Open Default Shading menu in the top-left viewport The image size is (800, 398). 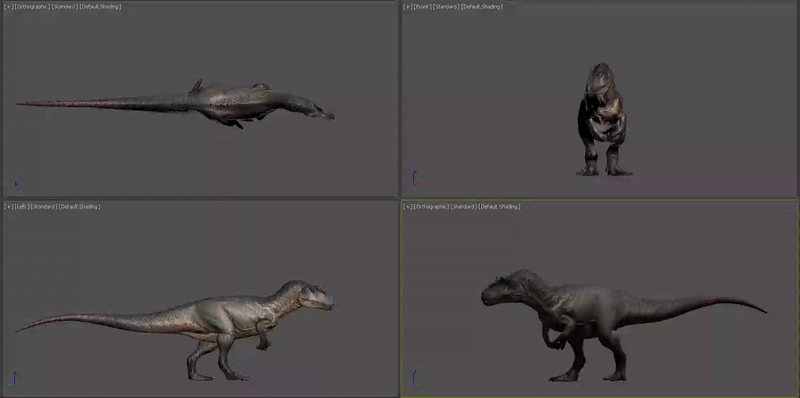coord(101,7)
